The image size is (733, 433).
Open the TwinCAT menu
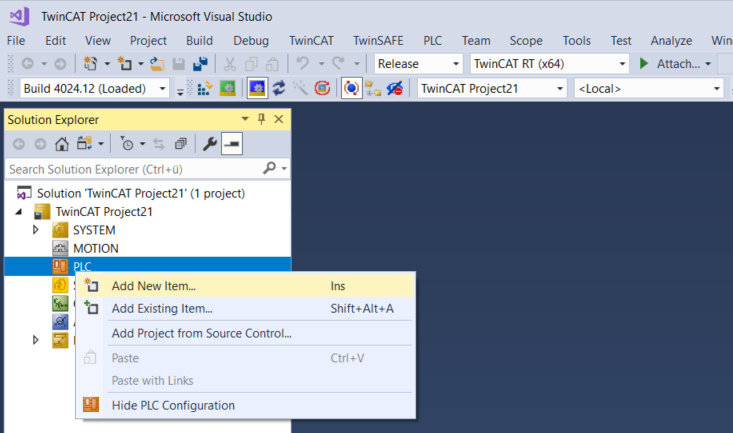(311, 41)
